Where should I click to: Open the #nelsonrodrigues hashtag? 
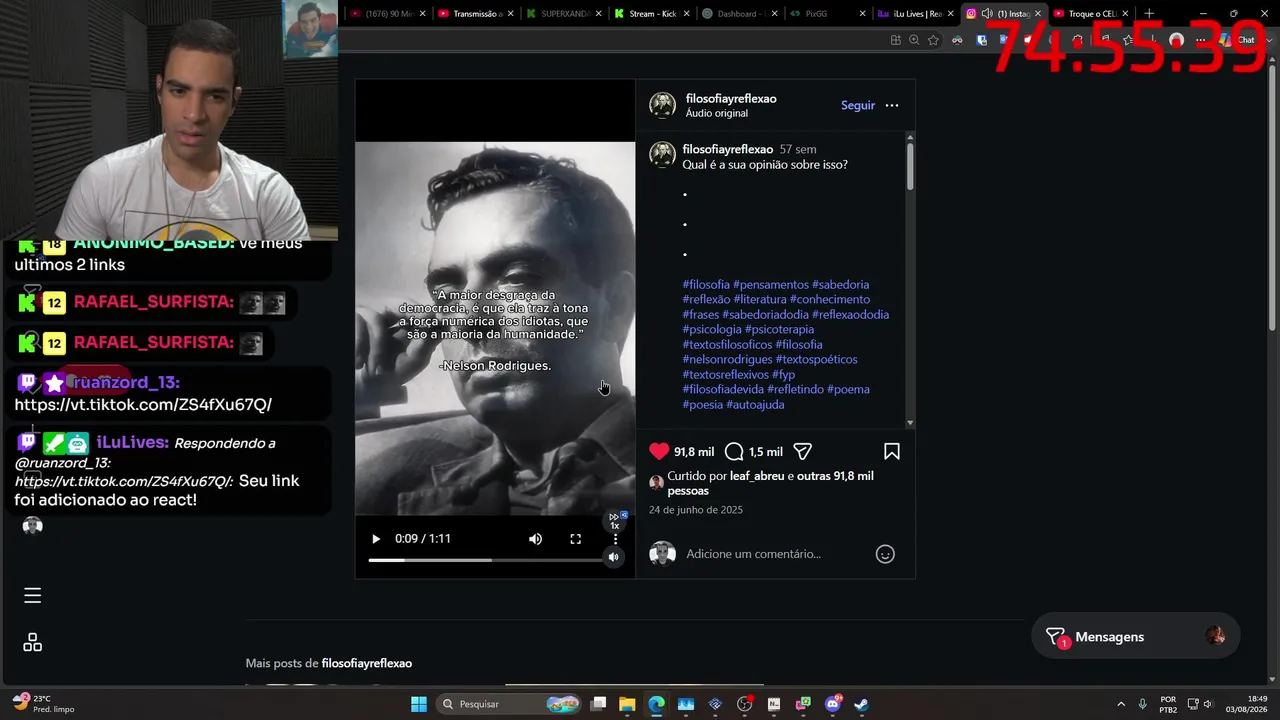click(x=728, y=360)
